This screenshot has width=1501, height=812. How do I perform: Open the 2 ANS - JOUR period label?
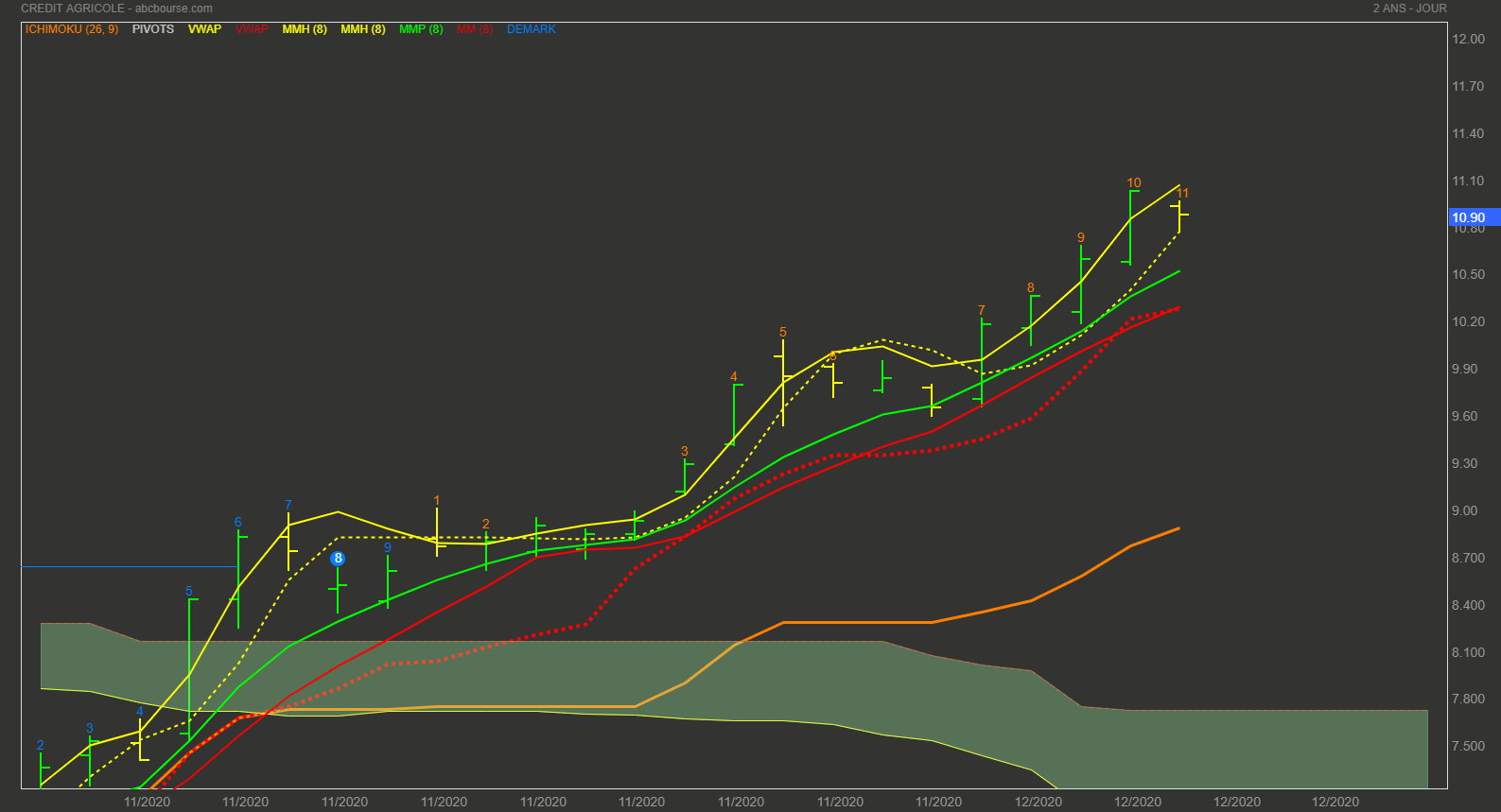(x=1409, y=9)
